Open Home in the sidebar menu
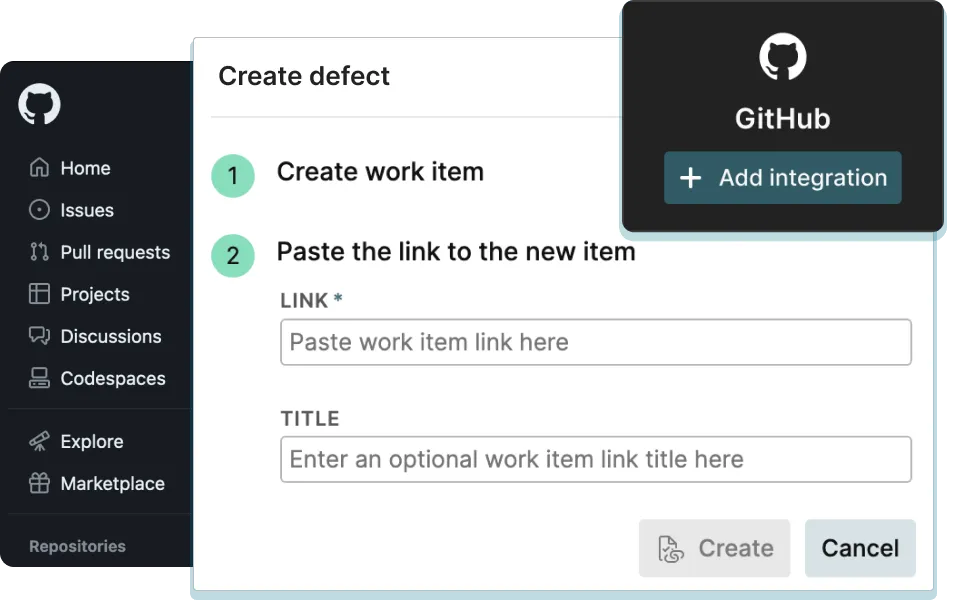Screen dimensions: 960x600 click(85, 168)
